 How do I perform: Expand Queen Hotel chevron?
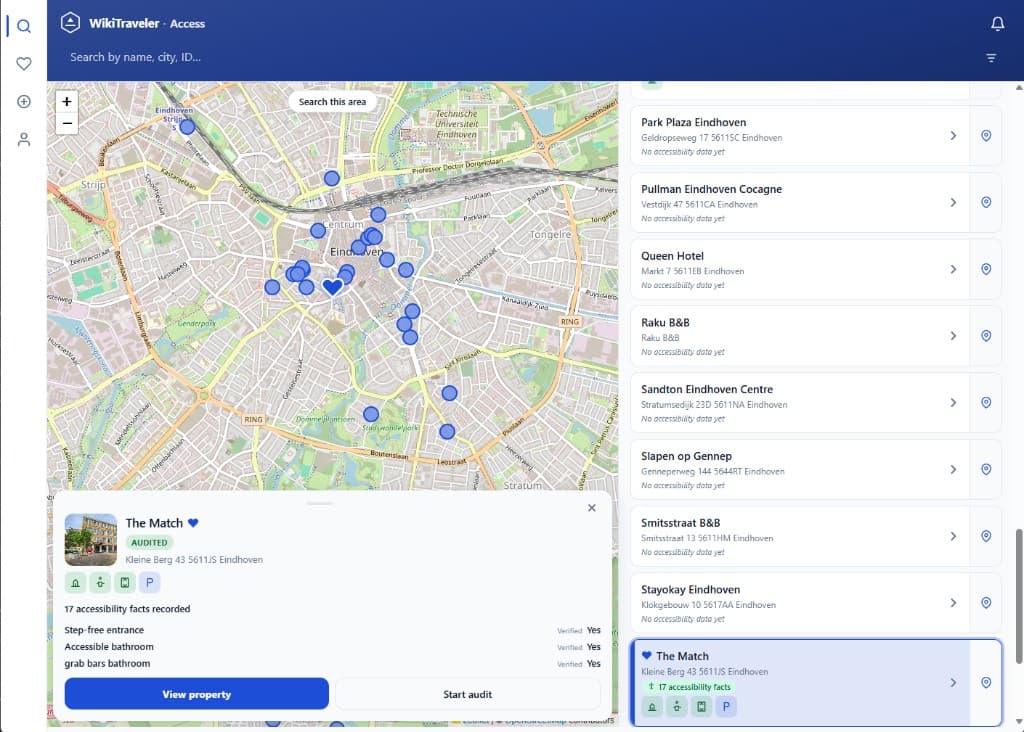click(x=953, y=269)
